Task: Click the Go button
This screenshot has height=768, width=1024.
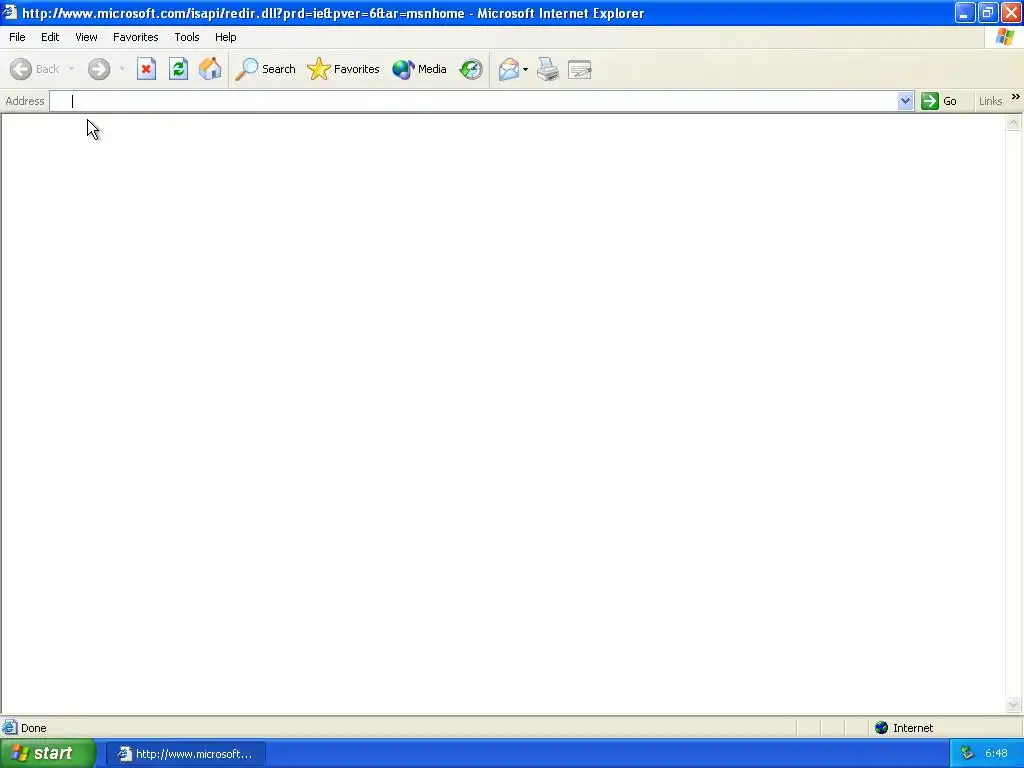Action: [939, 101]
